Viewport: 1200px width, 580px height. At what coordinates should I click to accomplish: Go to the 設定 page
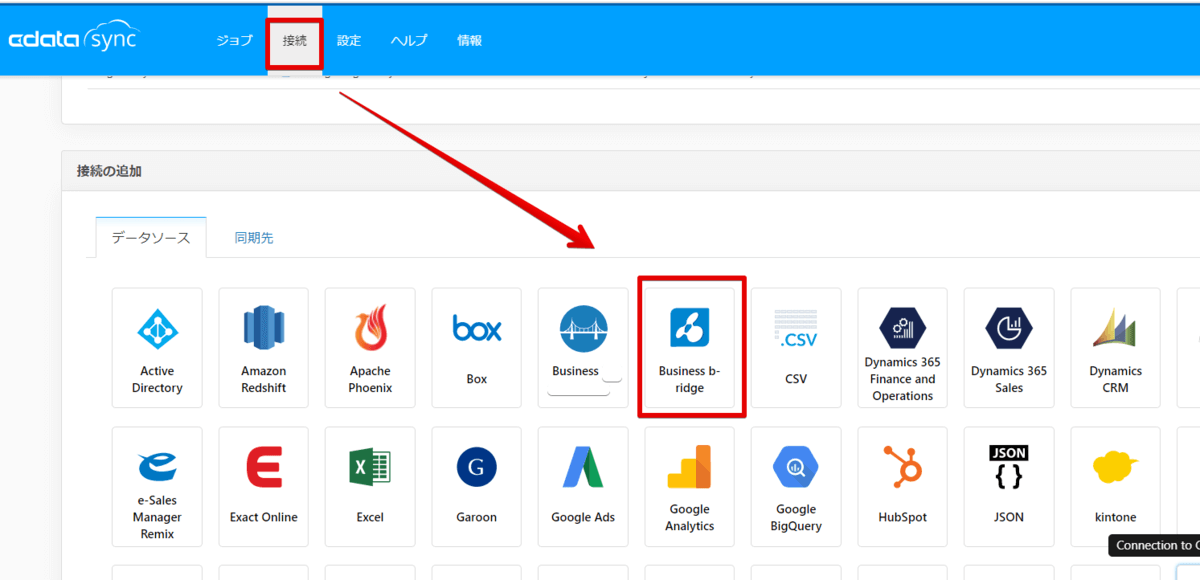pyautogui.click(x=349, y=40)
